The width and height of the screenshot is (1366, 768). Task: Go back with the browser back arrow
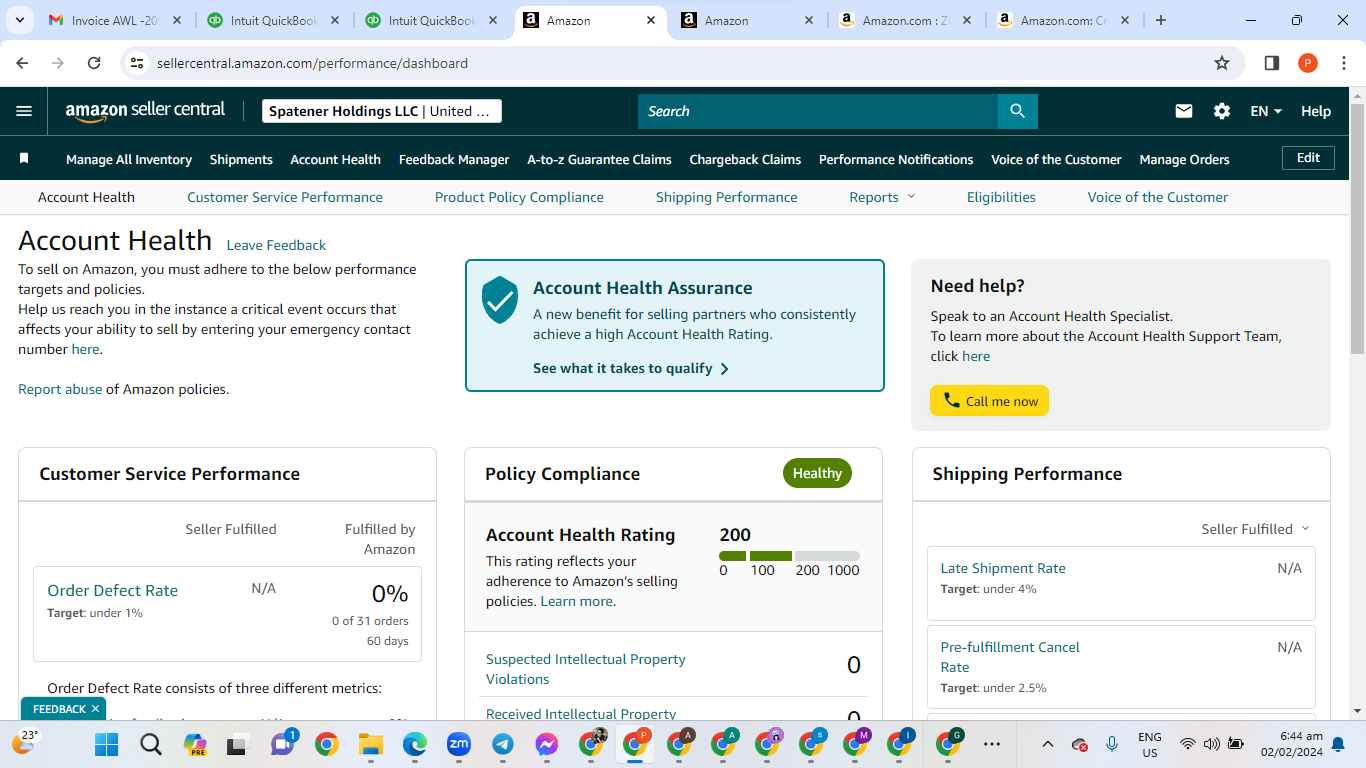click(23, 63)
